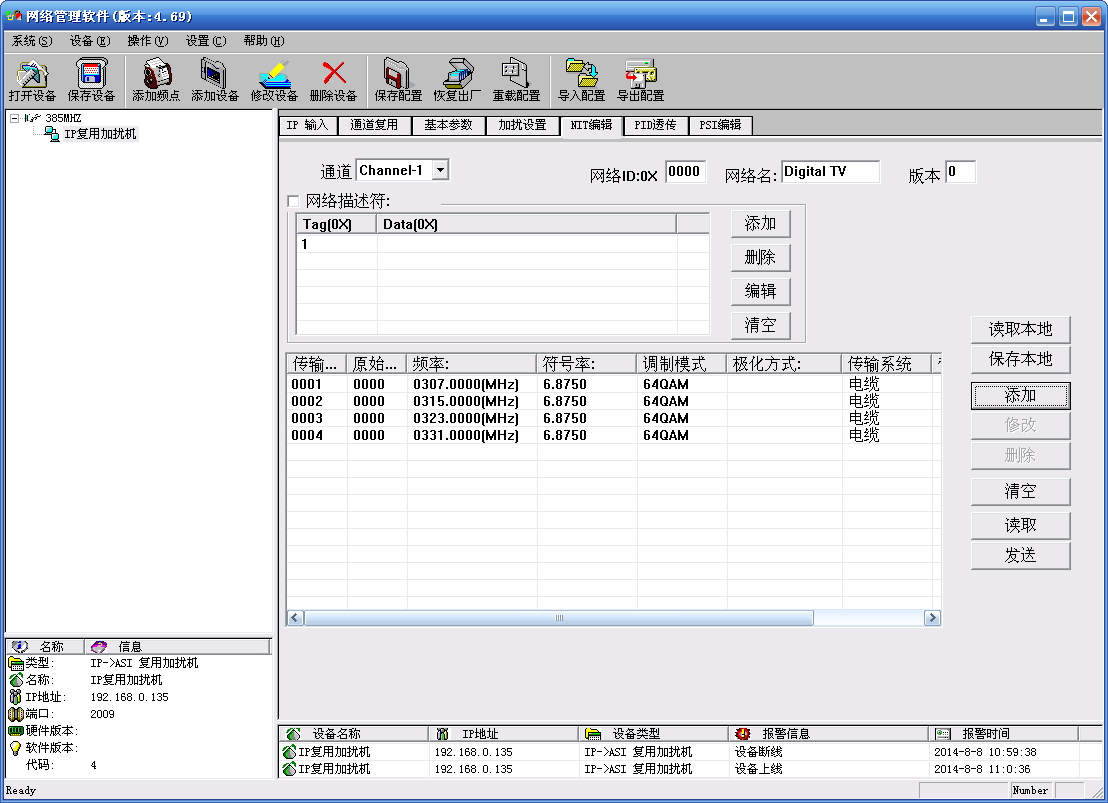Click the 清空 button above 读取
The width and height of the screenshot is (1108, 803).
tap(1020, 491)
